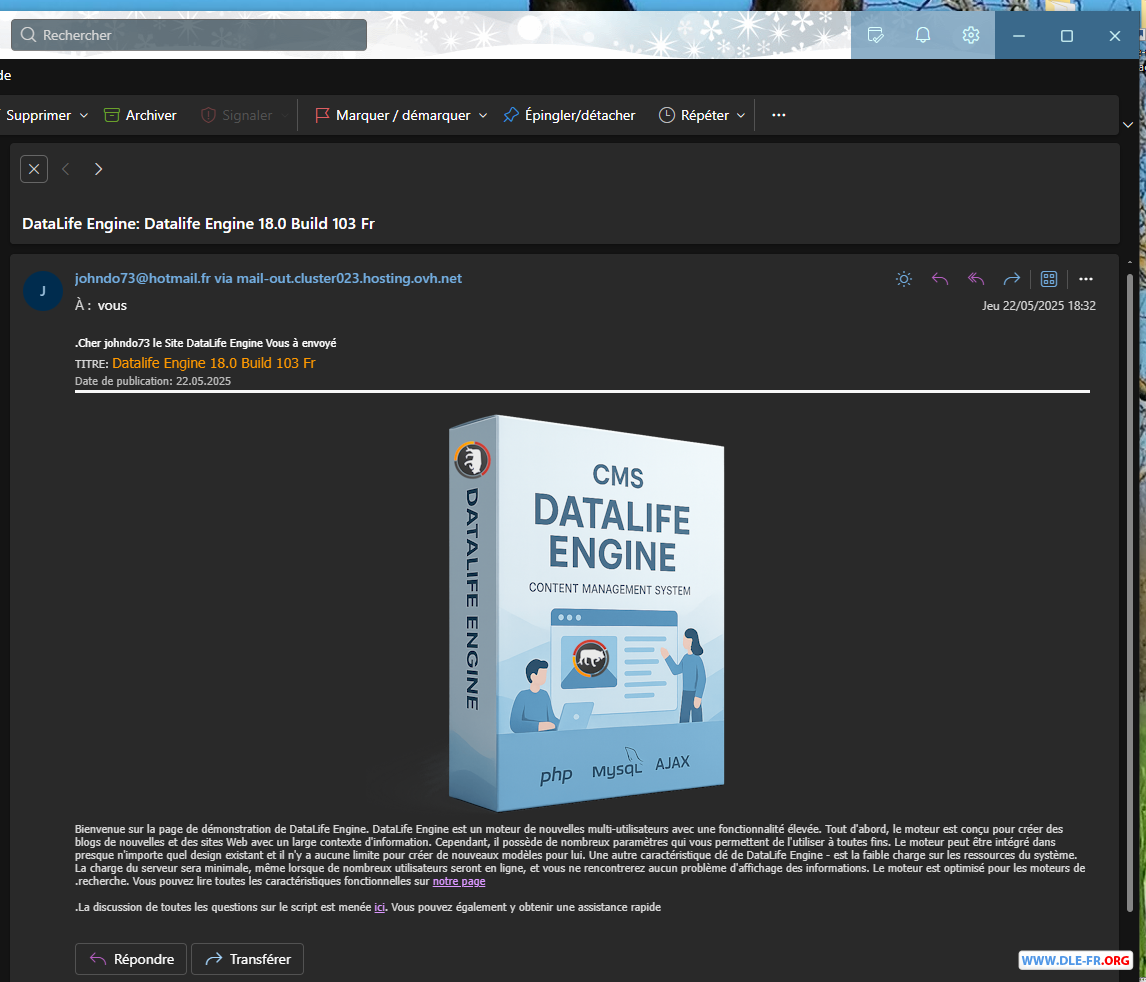Click the Supprimer button
This screenshot has width=1146, height=982.
pos(38,115)
